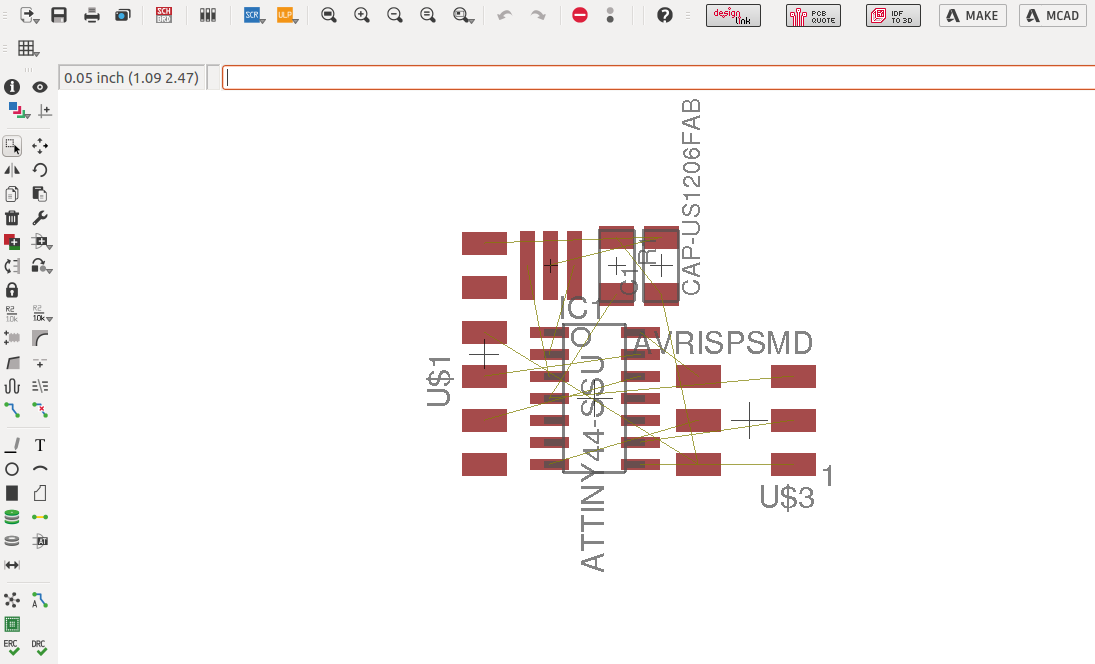Open the file dropdown in the toolbar
Viewport: 1095px width, 664px height.
click(29, 15)
